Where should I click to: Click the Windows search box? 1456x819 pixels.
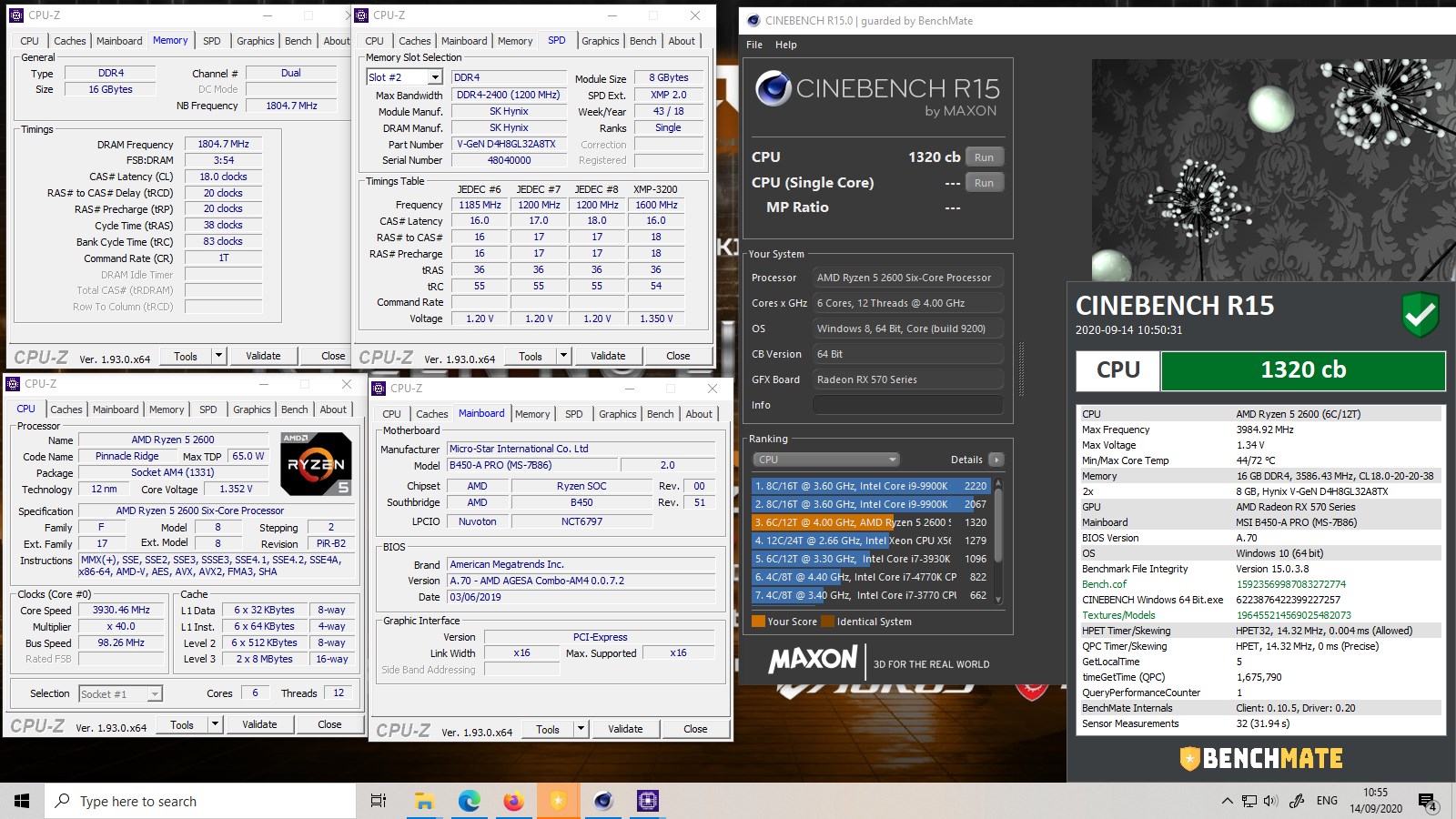[200, 801]
